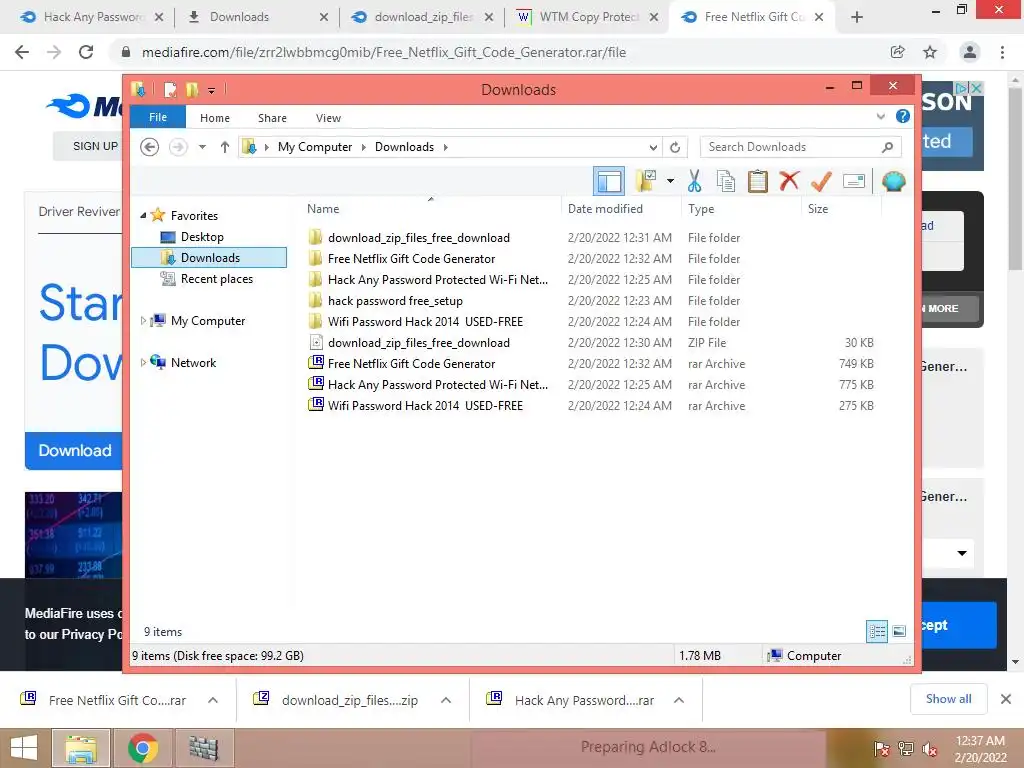This screenshot has width=1024, height=768.
Task: Open the View ribbon tab
Action: coord(328,118)
